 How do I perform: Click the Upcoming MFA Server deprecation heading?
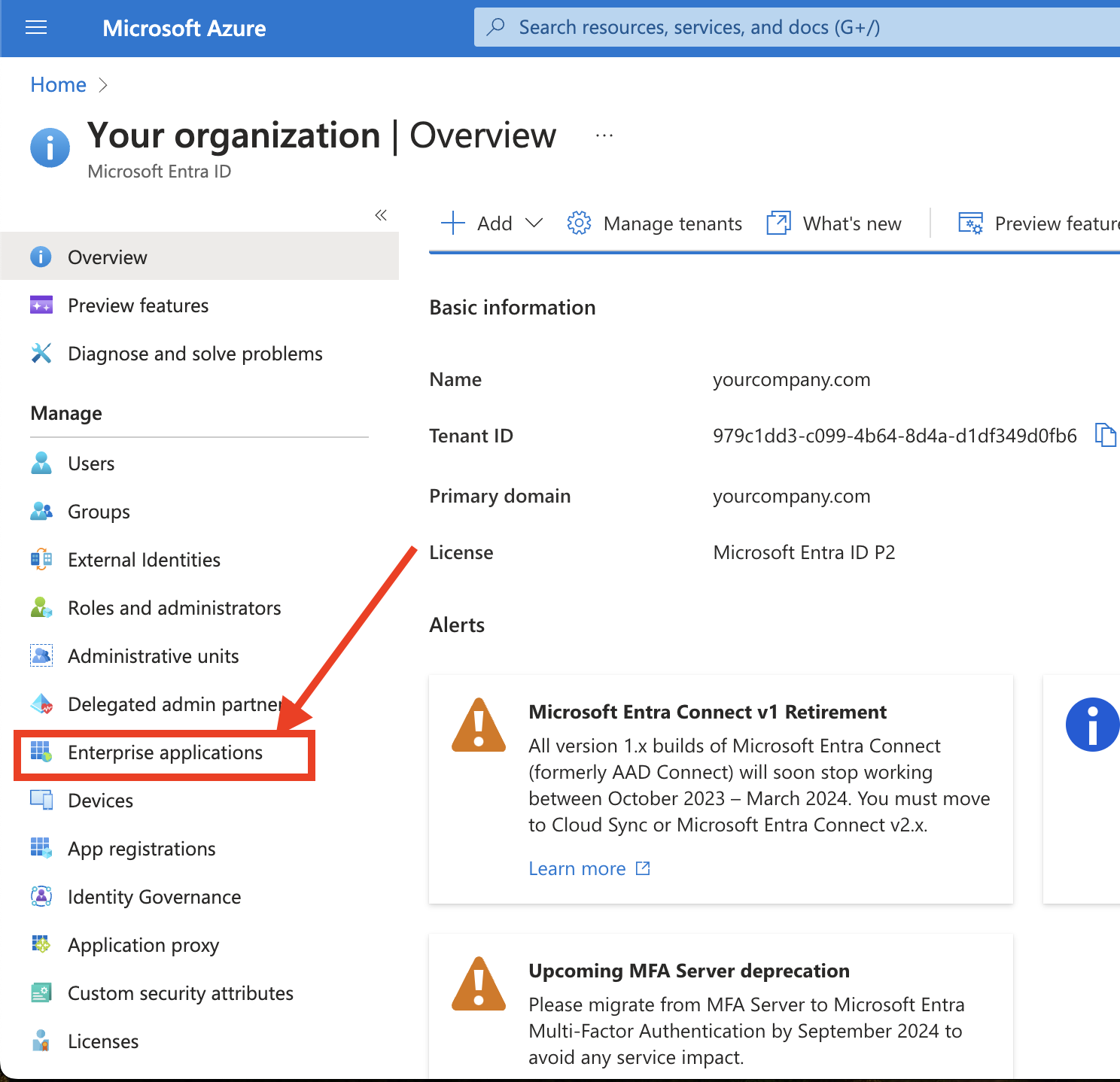point(689,971)
